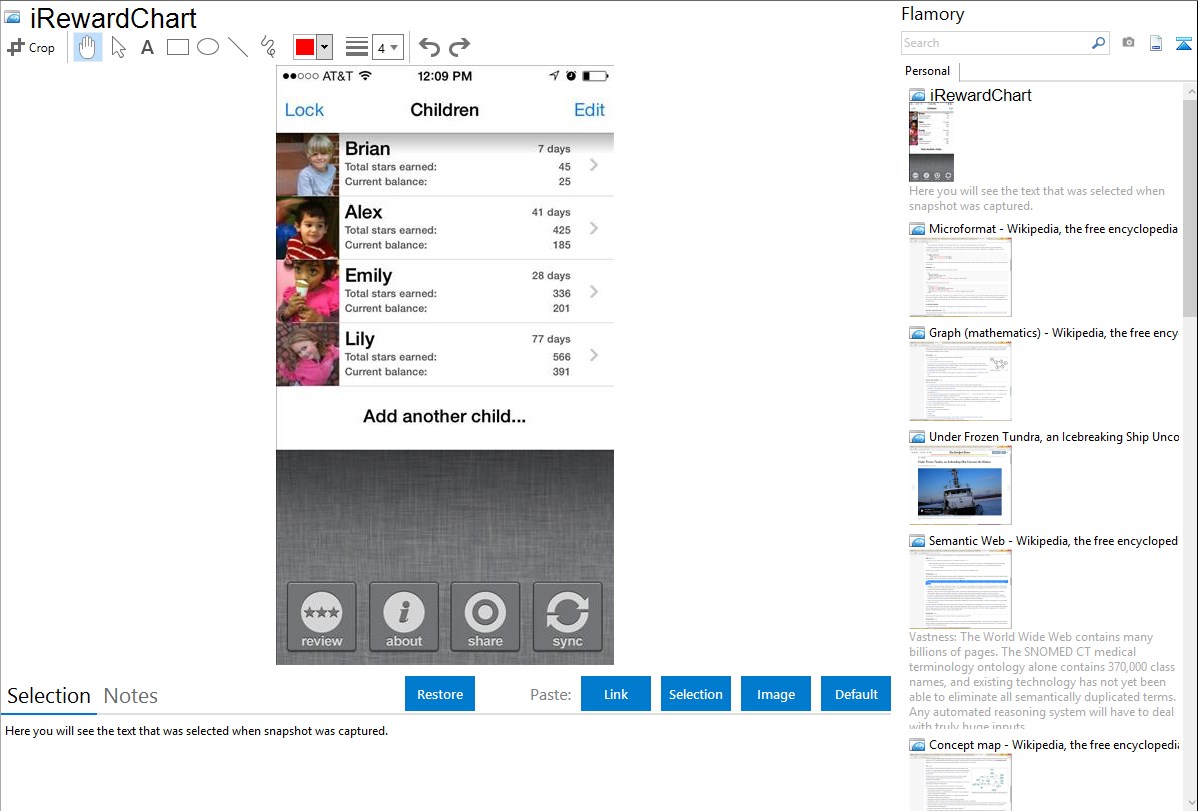The width and height of the screenshot is (1198, 811).
Task: Click the camera capture icon
Action: point(1128,43)
